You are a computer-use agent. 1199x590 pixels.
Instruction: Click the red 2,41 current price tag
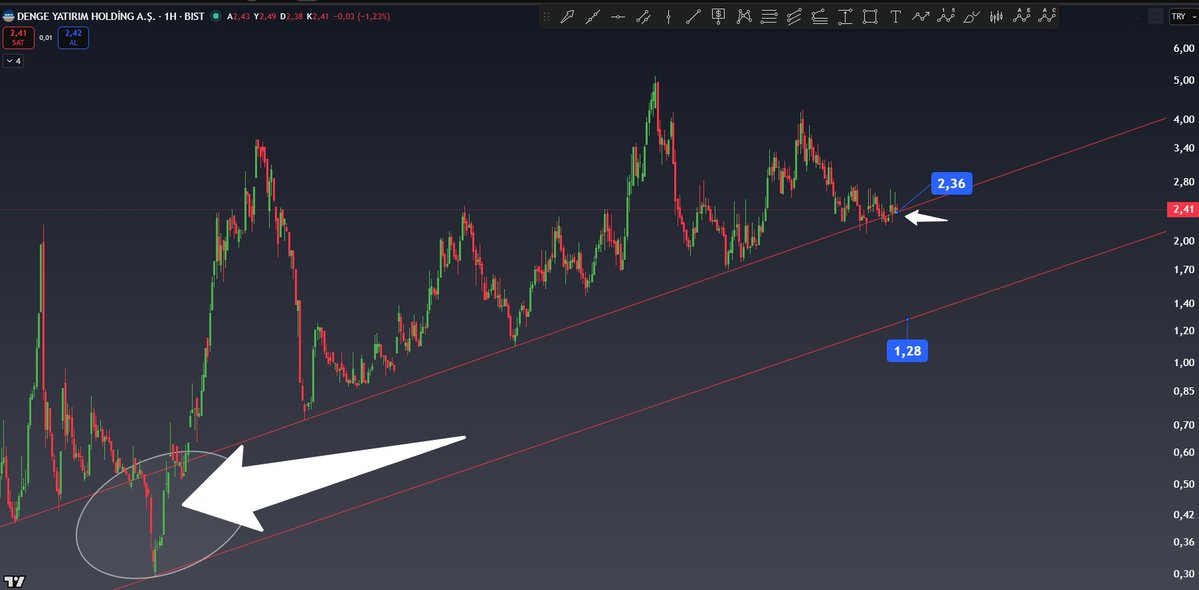click(1182, 209)
